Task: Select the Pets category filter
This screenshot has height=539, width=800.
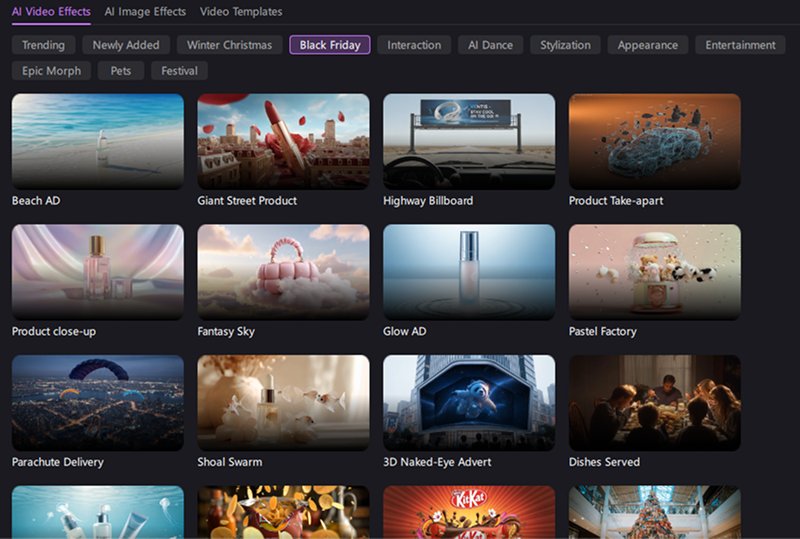Action: coord(121,71)
